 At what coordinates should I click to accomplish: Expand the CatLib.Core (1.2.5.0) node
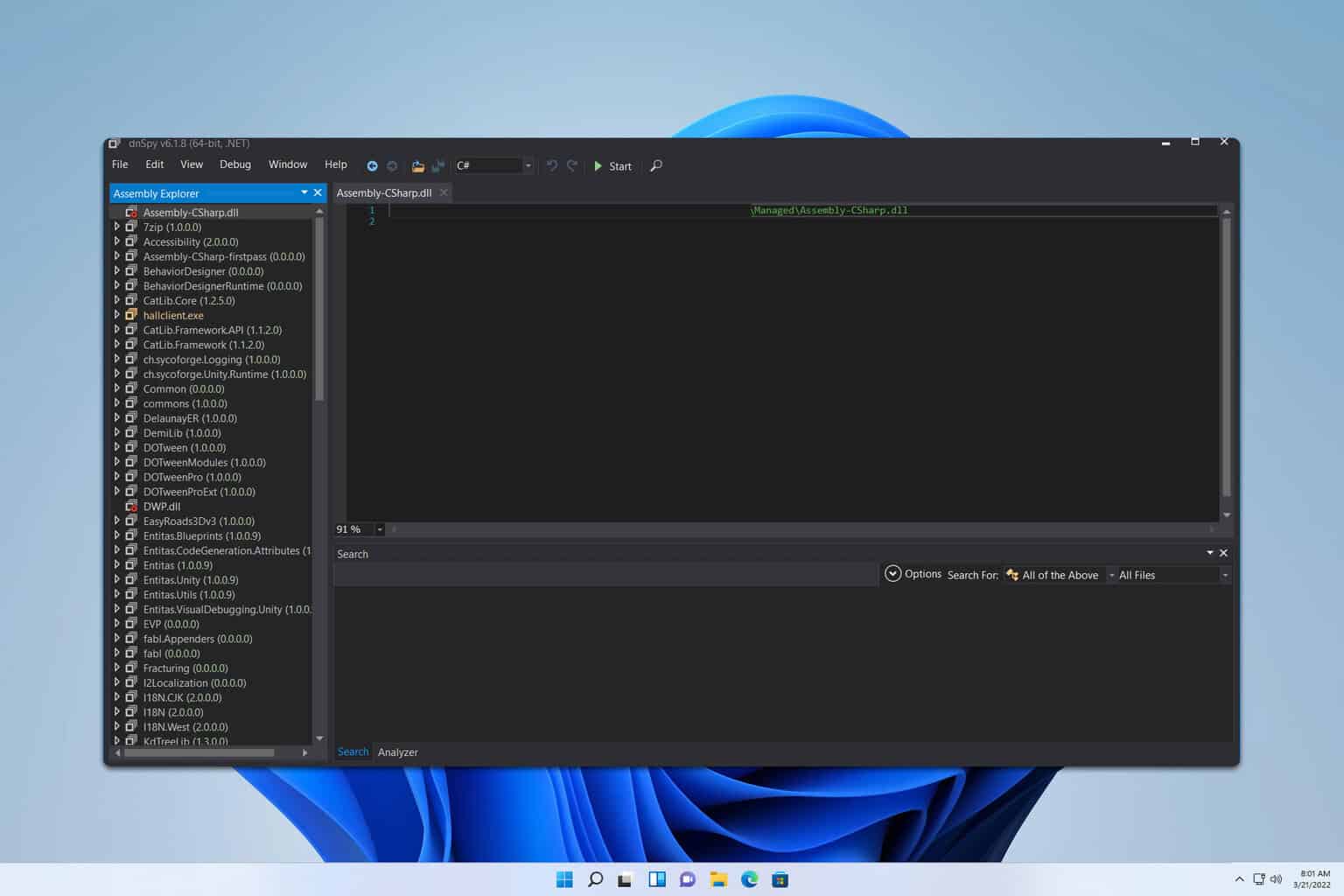(x=117, y=300)
